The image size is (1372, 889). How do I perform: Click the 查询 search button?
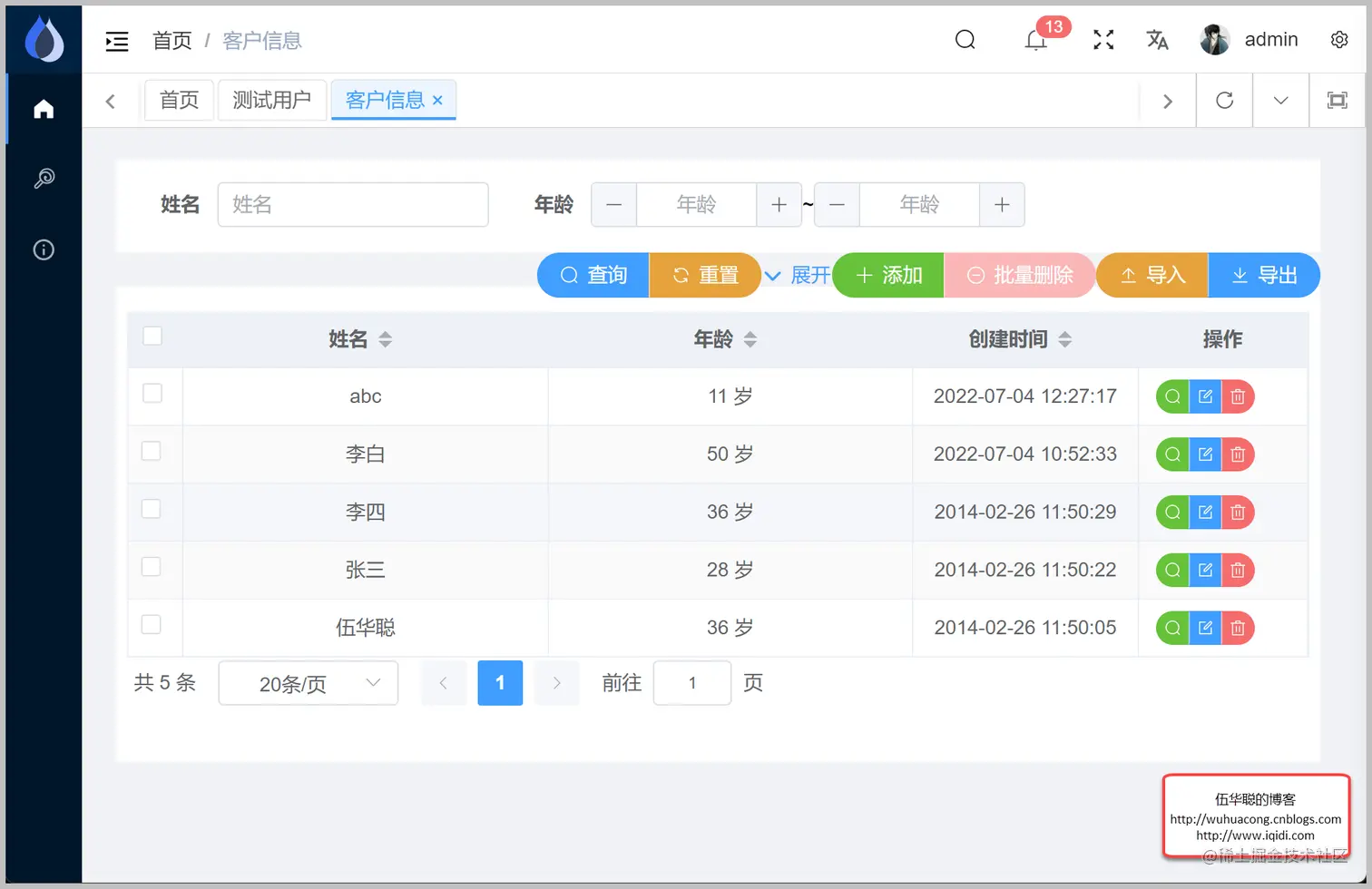(593, 275)
